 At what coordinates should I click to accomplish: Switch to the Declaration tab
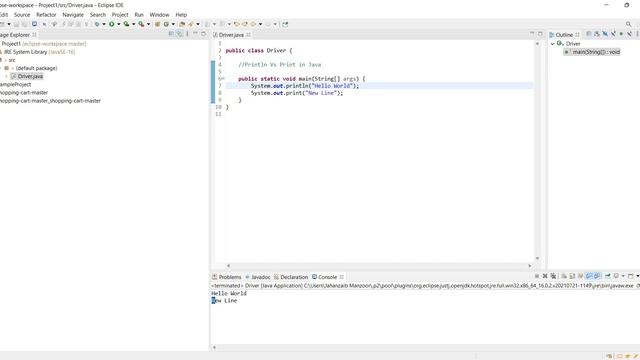291,277
